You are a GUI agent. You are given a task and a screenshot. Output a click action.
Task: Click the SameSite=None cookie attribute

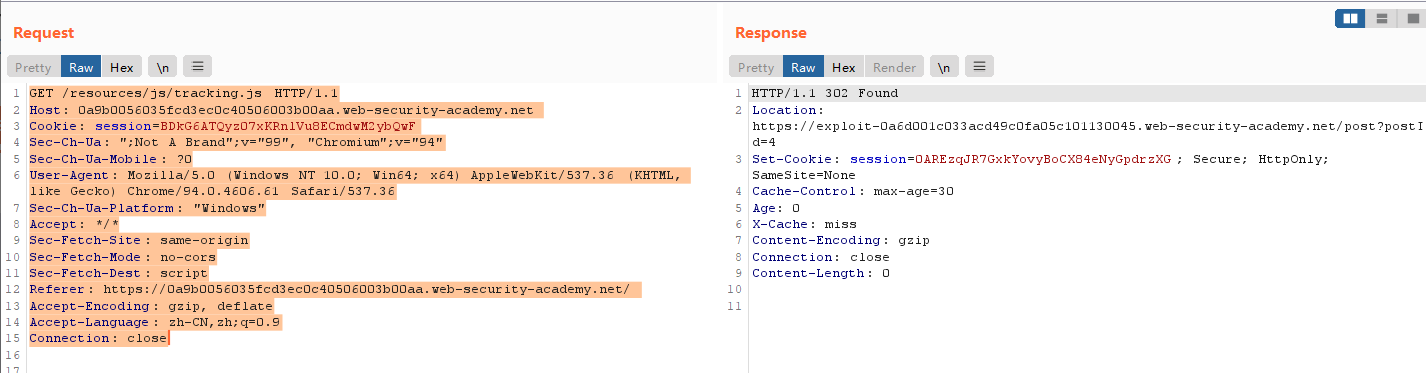(800, 175)
